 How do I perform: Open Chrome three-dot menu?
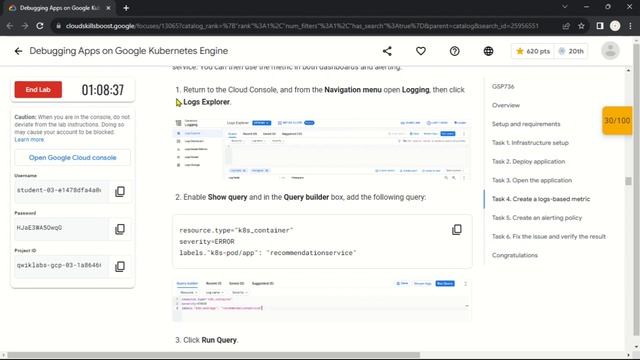[x=630, y=26]
